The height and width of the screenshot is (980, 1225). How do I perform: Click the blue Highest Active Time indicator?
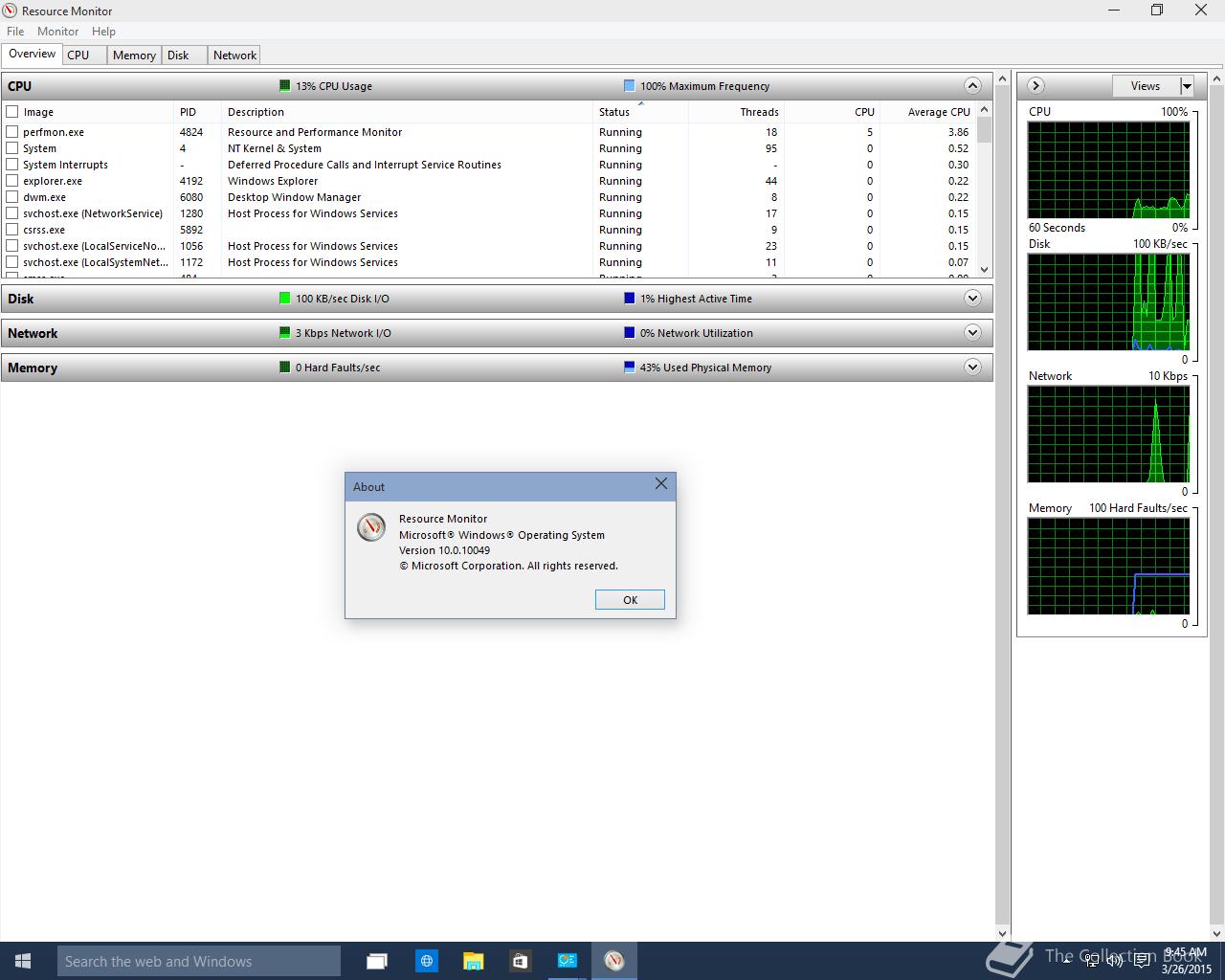pyautogui.click(x=629, y=298)
